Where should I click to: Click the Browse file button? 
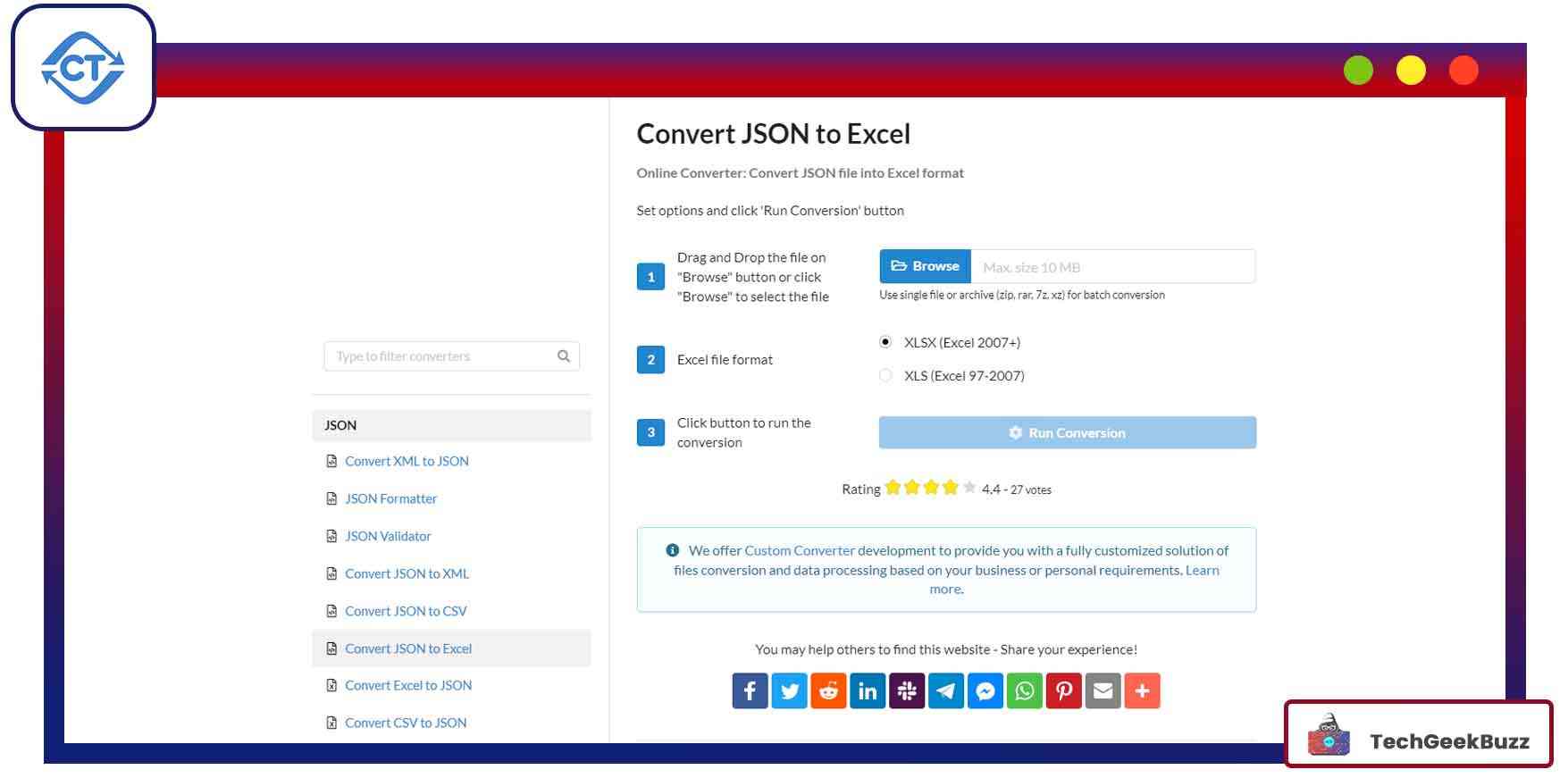[x=925, y=266]
